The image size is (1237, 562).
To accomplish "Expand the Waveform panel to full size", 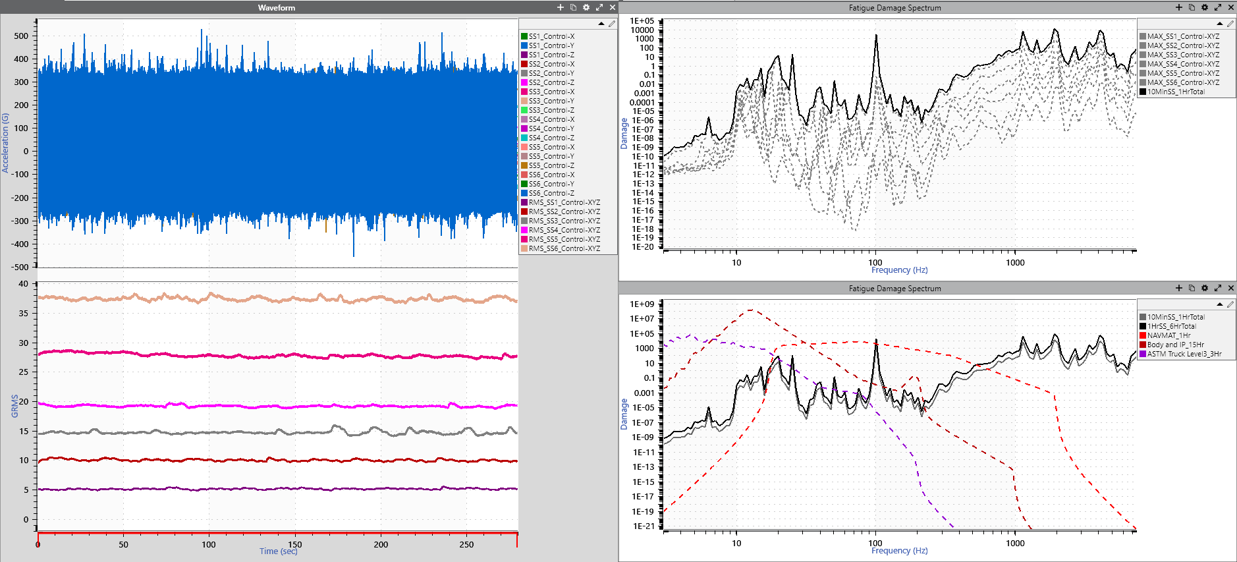I will click(x=599, y=7).
